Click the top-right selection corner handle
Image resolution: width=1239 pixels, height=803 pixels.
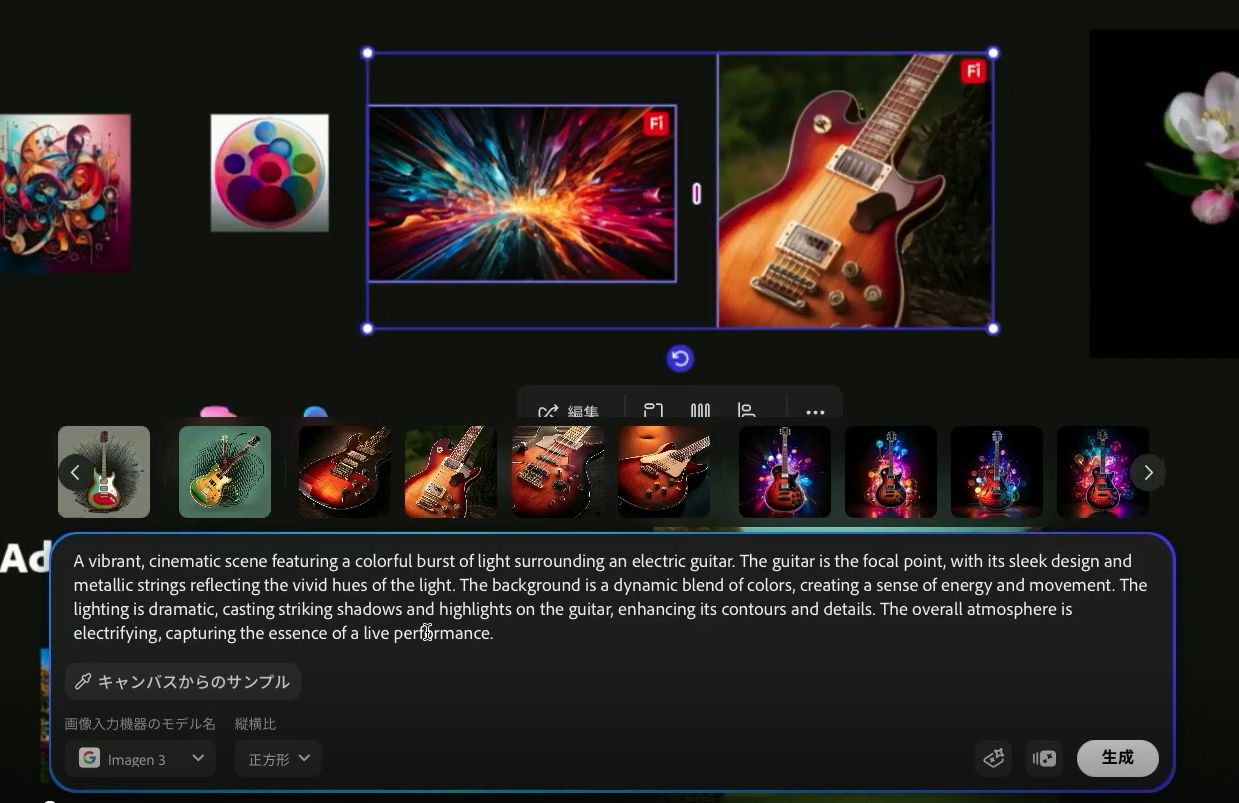coord(993,53)
